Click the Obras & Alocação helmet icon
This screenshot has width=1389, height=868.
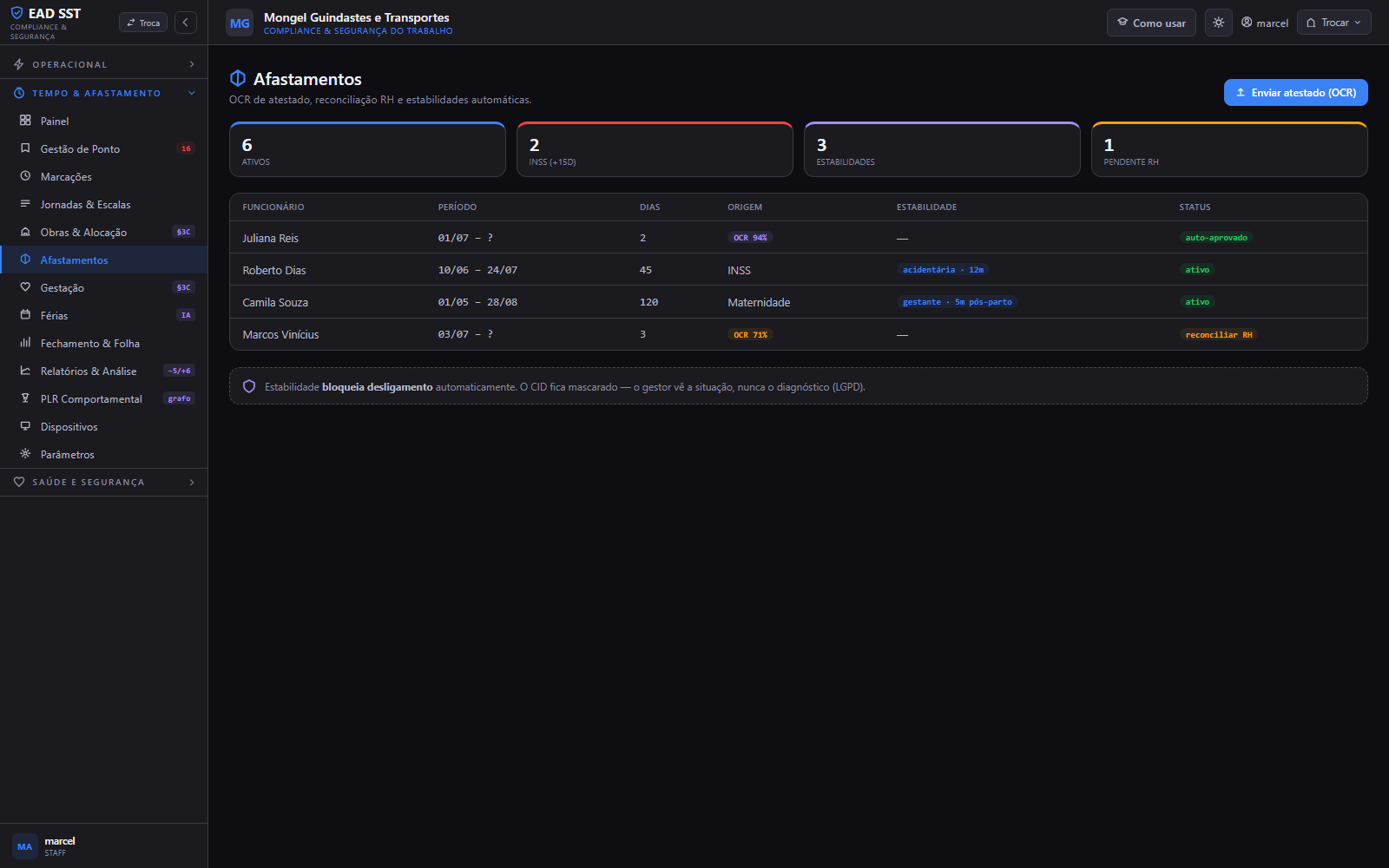point(25,232)
